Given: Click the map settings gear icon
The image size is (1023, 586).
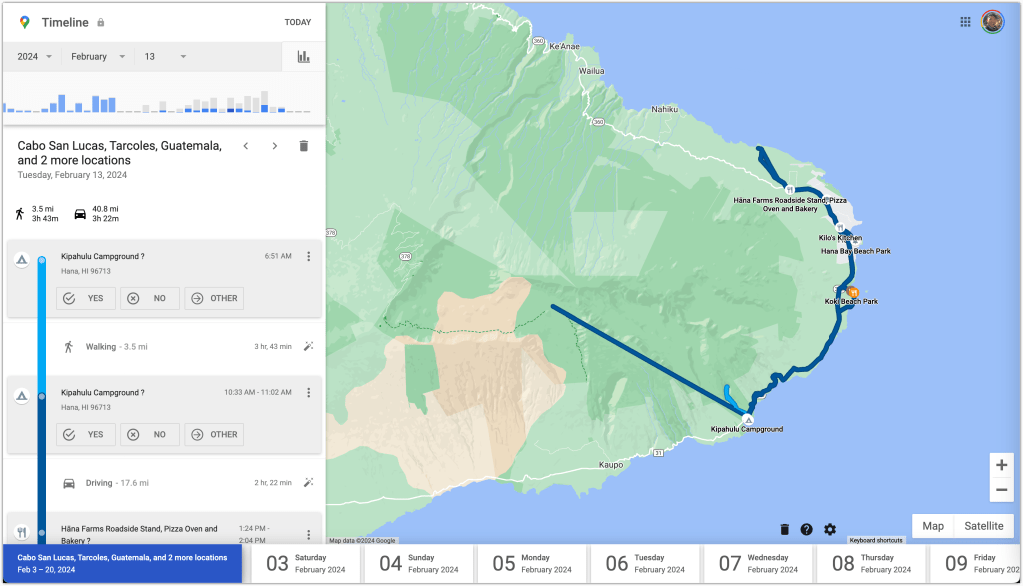Looking at the screenshot, I should 830,529.
